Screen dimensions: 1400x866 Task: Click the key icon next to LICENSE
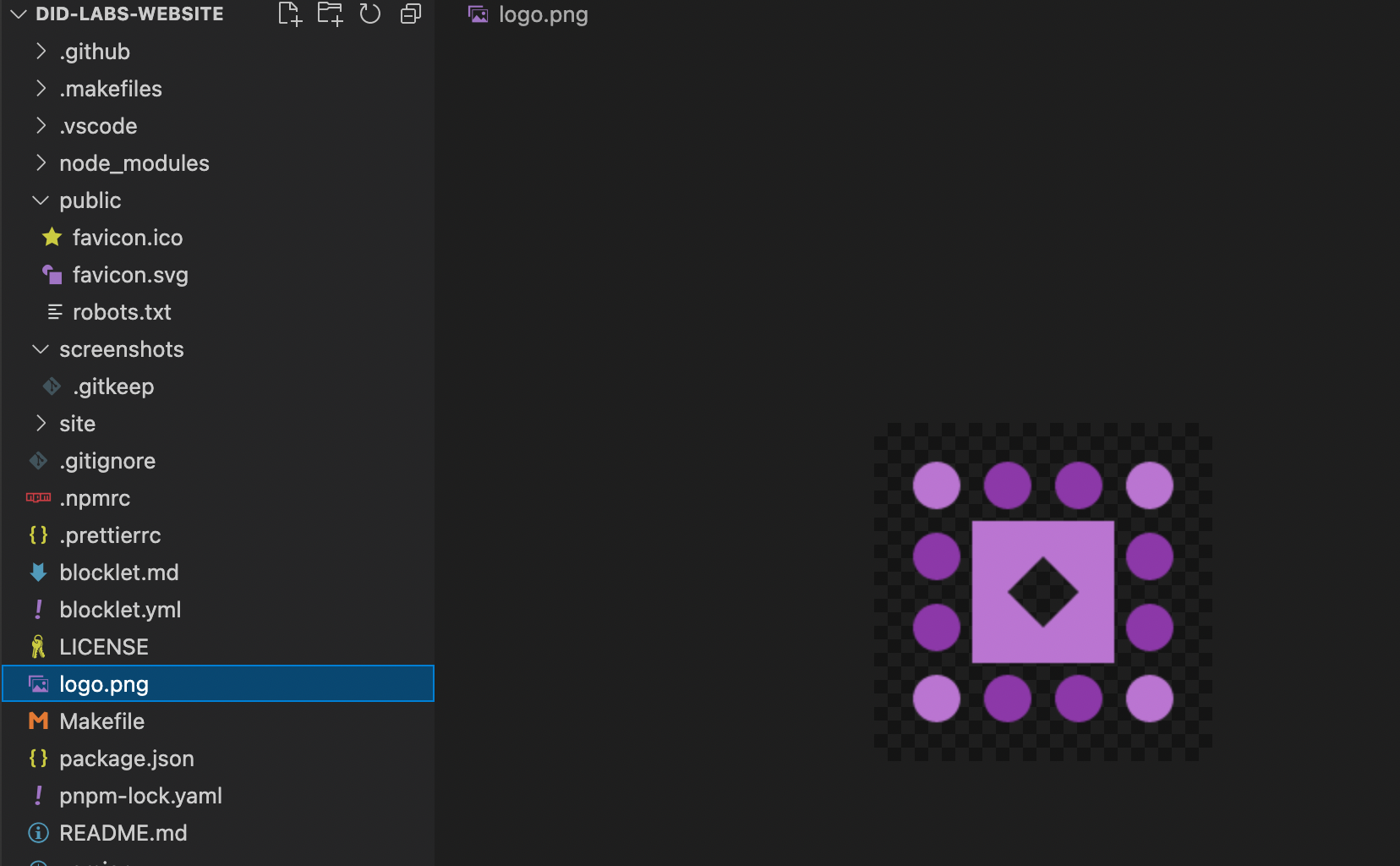pyautogui.click(x=37, y=646)
